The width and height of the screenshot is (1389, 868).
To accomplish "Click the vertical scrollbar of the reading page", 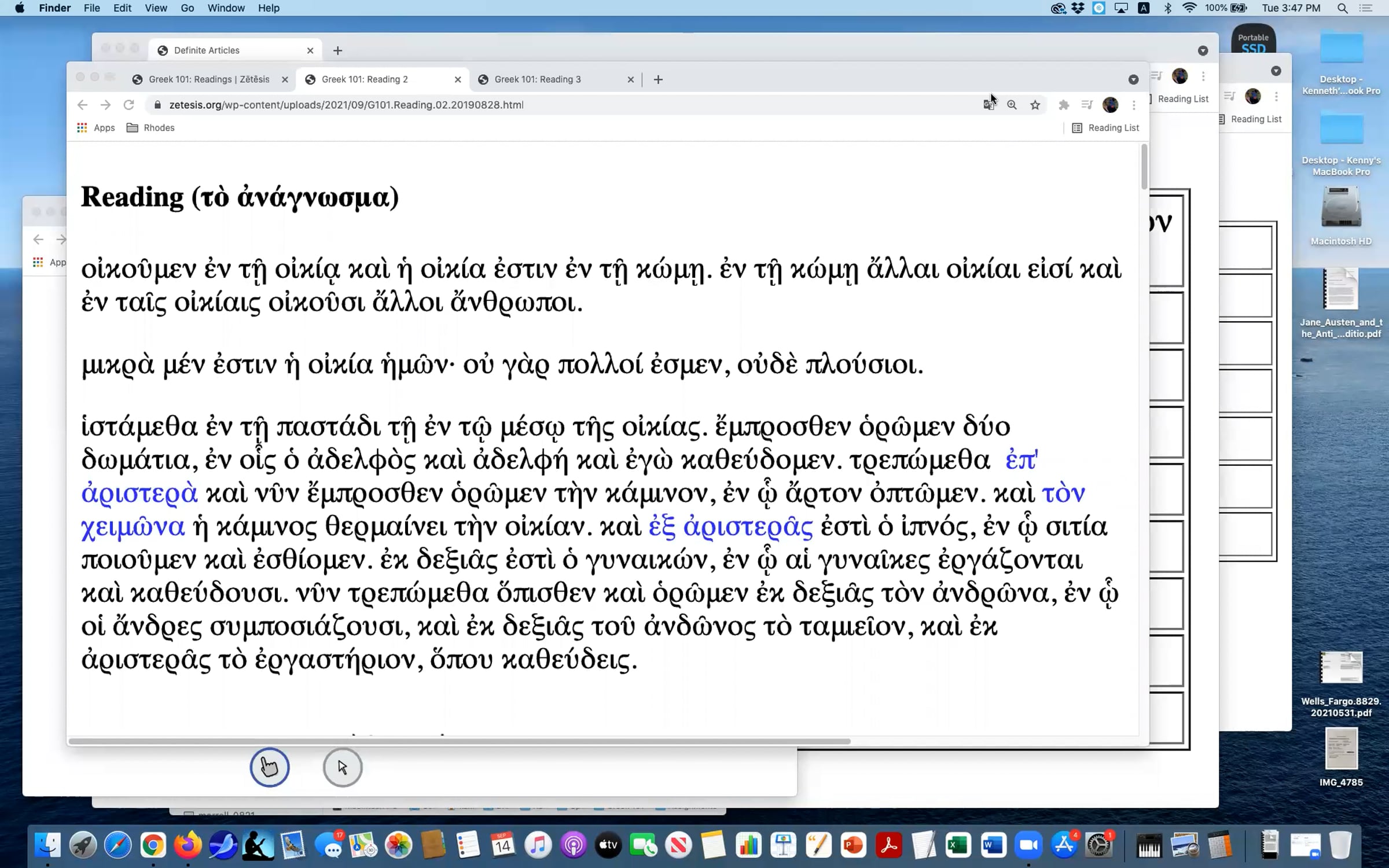I will [x=1144, y=167].
